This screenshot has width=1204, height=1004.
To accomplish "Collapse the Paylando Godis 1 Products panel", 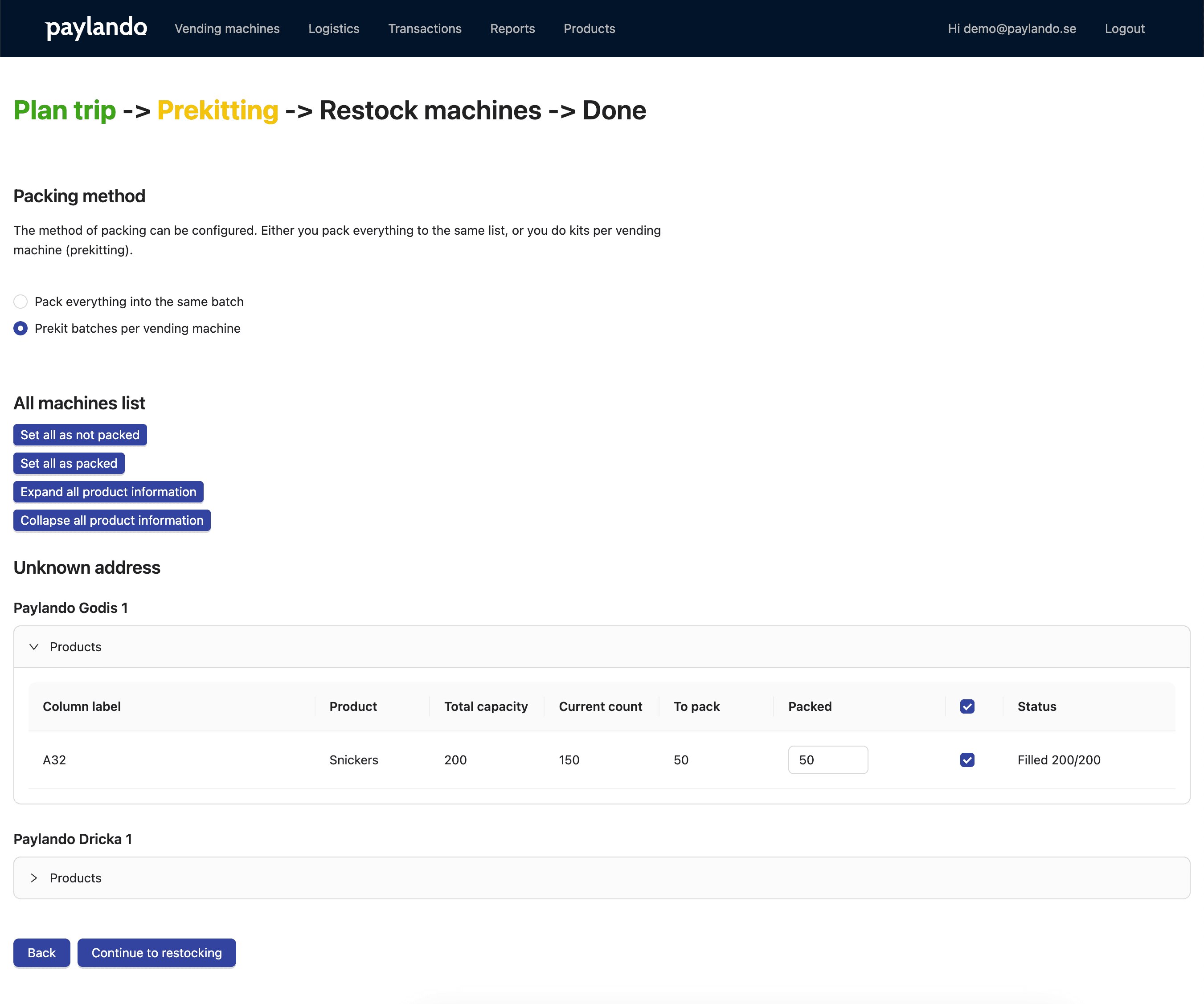I will 602,647.
